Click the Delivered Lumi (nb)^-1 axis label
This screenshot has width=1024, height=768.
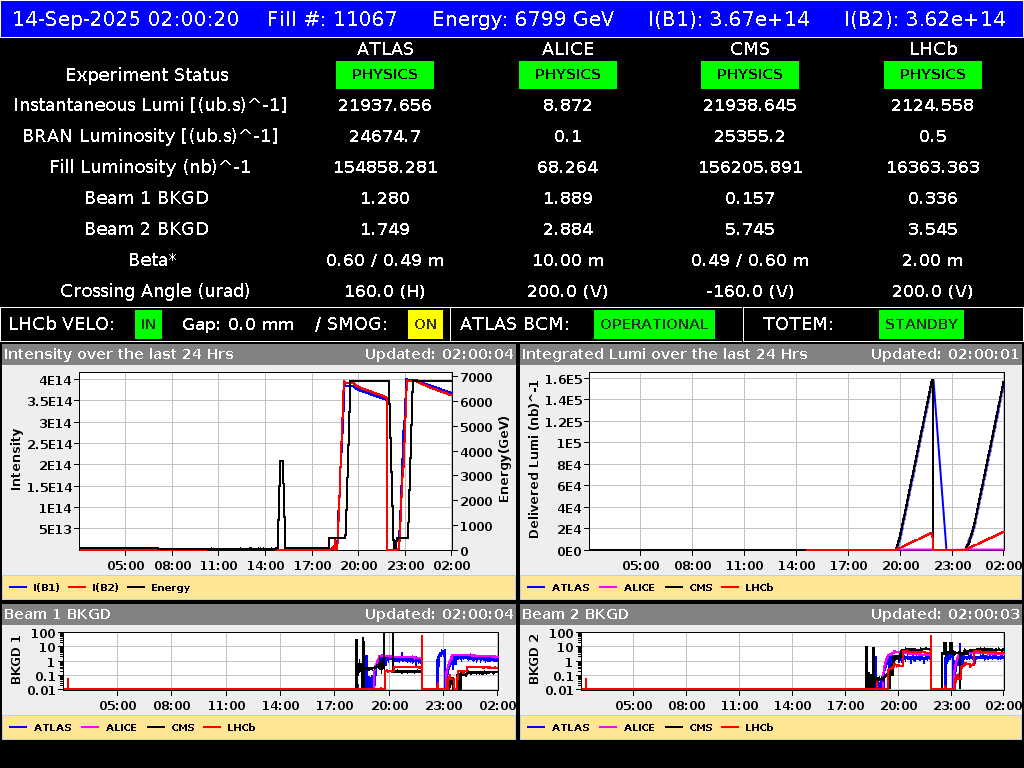(534, 459)
